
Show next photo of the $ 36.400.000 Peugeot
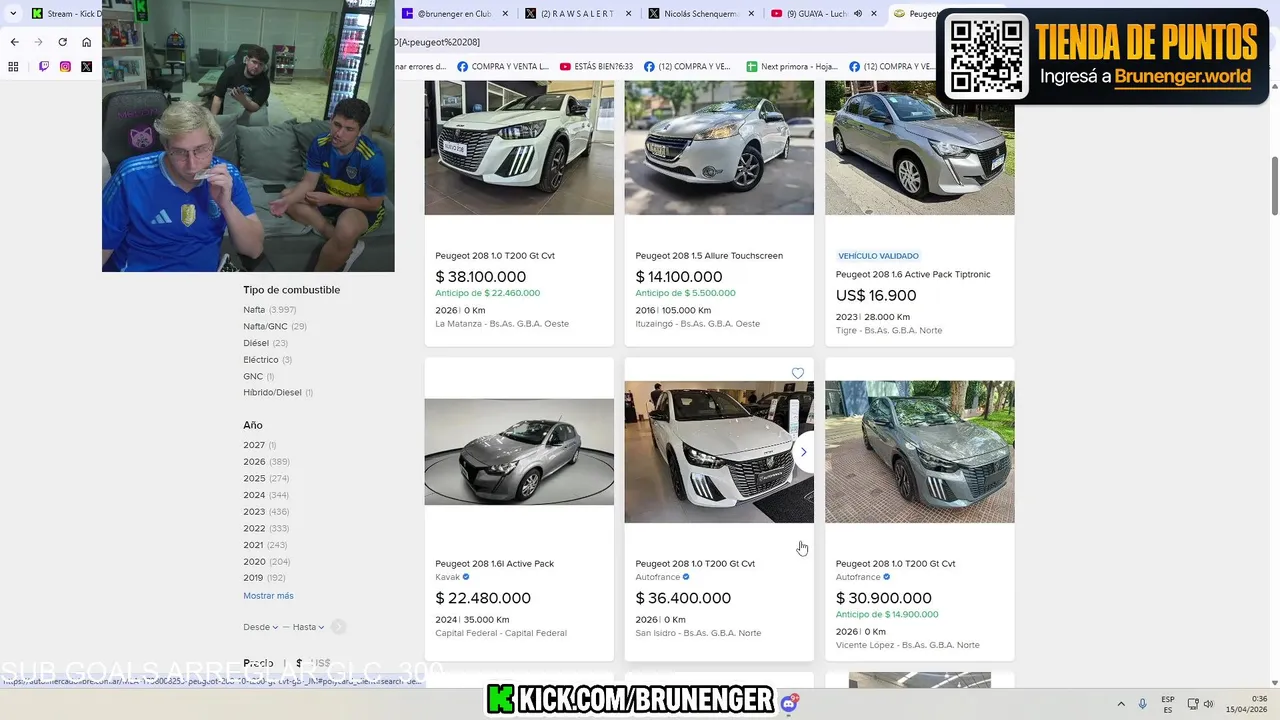coord(803,452)
